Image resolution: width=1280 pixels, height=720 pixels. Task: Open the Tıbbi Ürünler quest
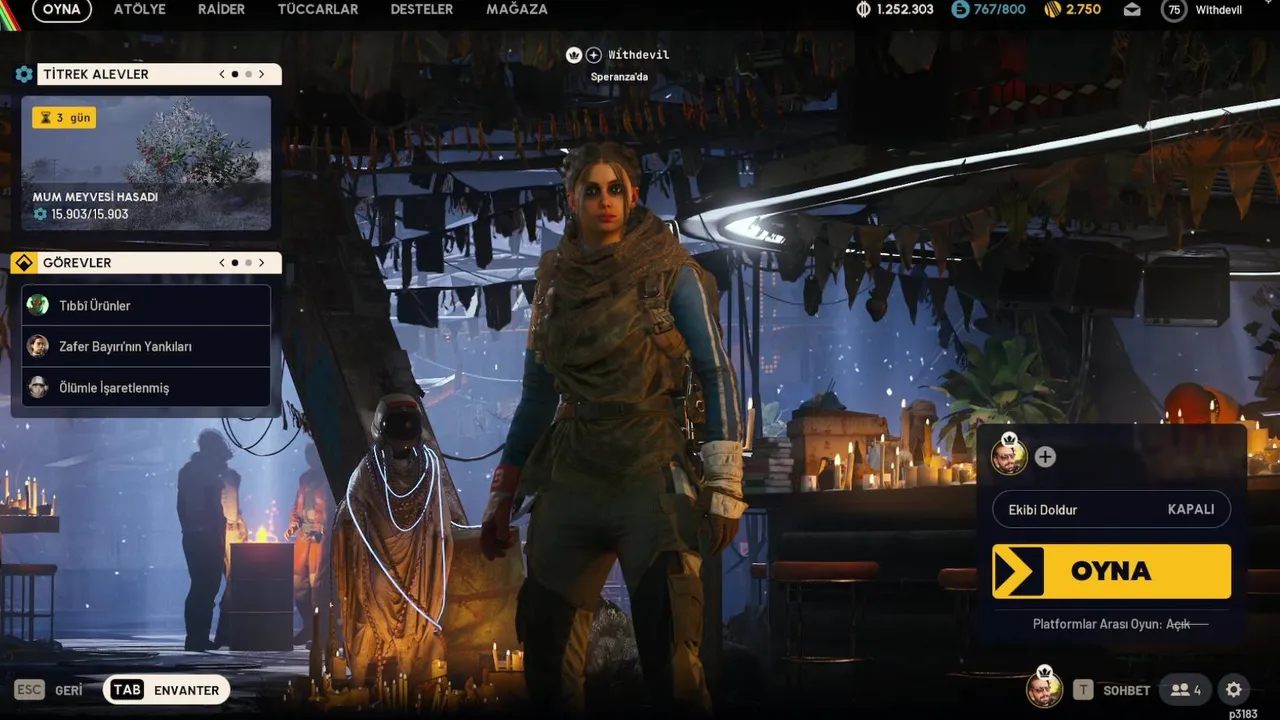146,305
